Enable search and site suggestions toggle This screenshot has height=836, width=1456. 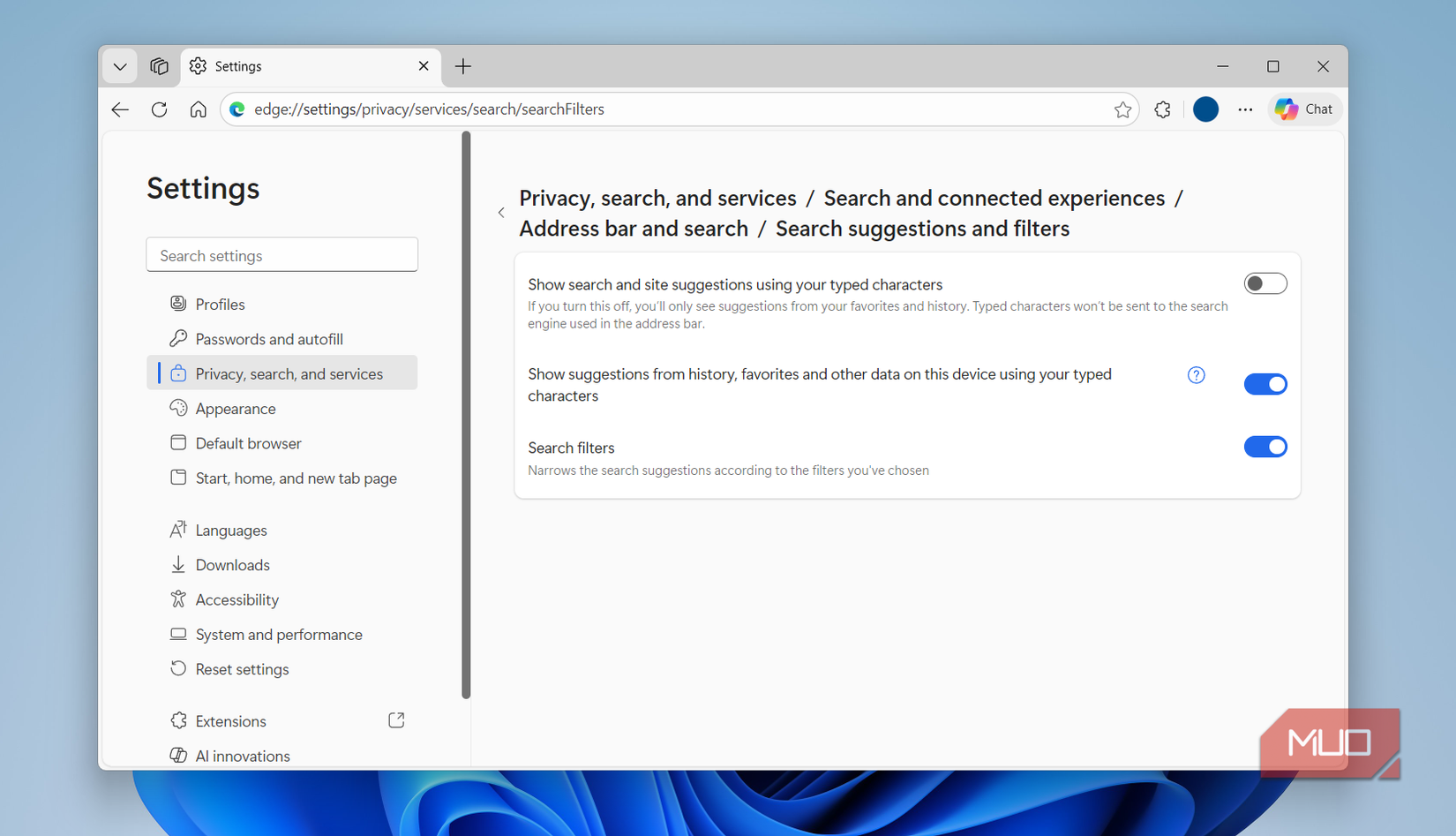pyautogui.click(x=1265, y=283)
